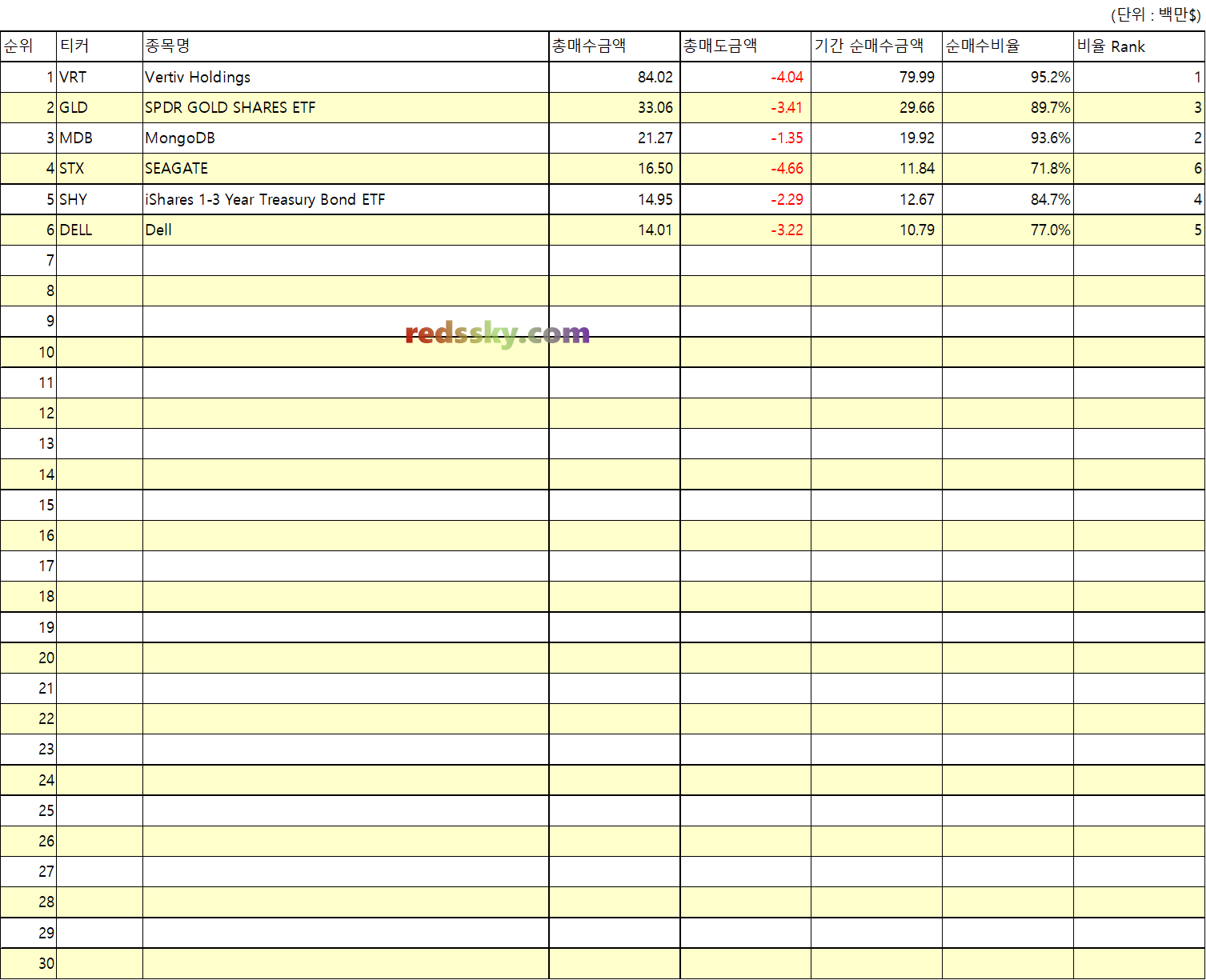This screenshot has height=980, width=1206.
Task: Select the 33.06 buy amount cell
Action: tap(615, 108)
